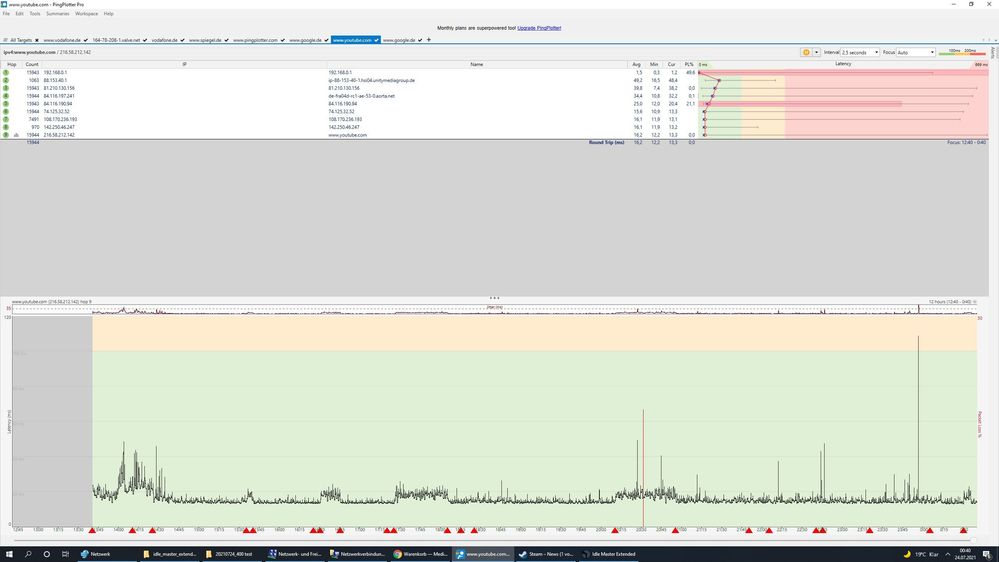Toggle the checkmark on the www.vodafone.de tab
Screen dimensions: 999x562
click(86, 40)
